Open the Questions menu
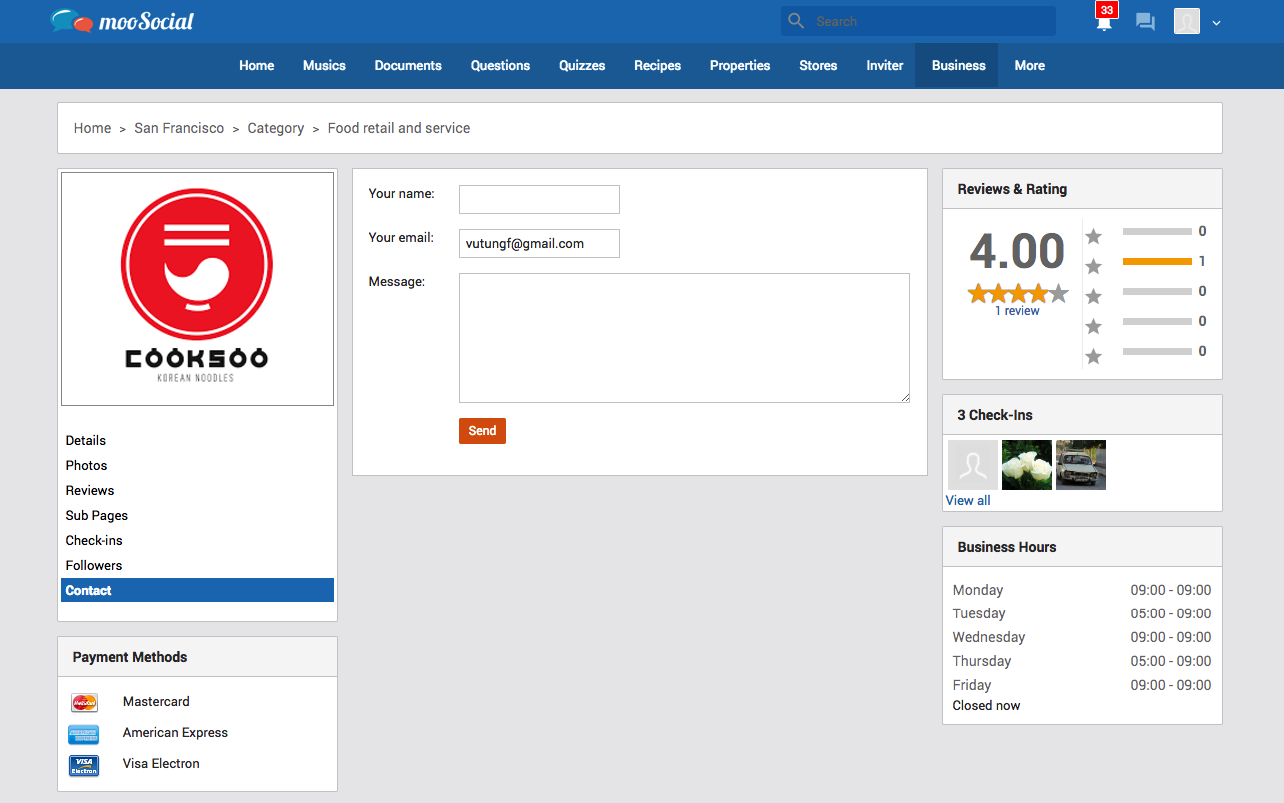 point(500,65)
